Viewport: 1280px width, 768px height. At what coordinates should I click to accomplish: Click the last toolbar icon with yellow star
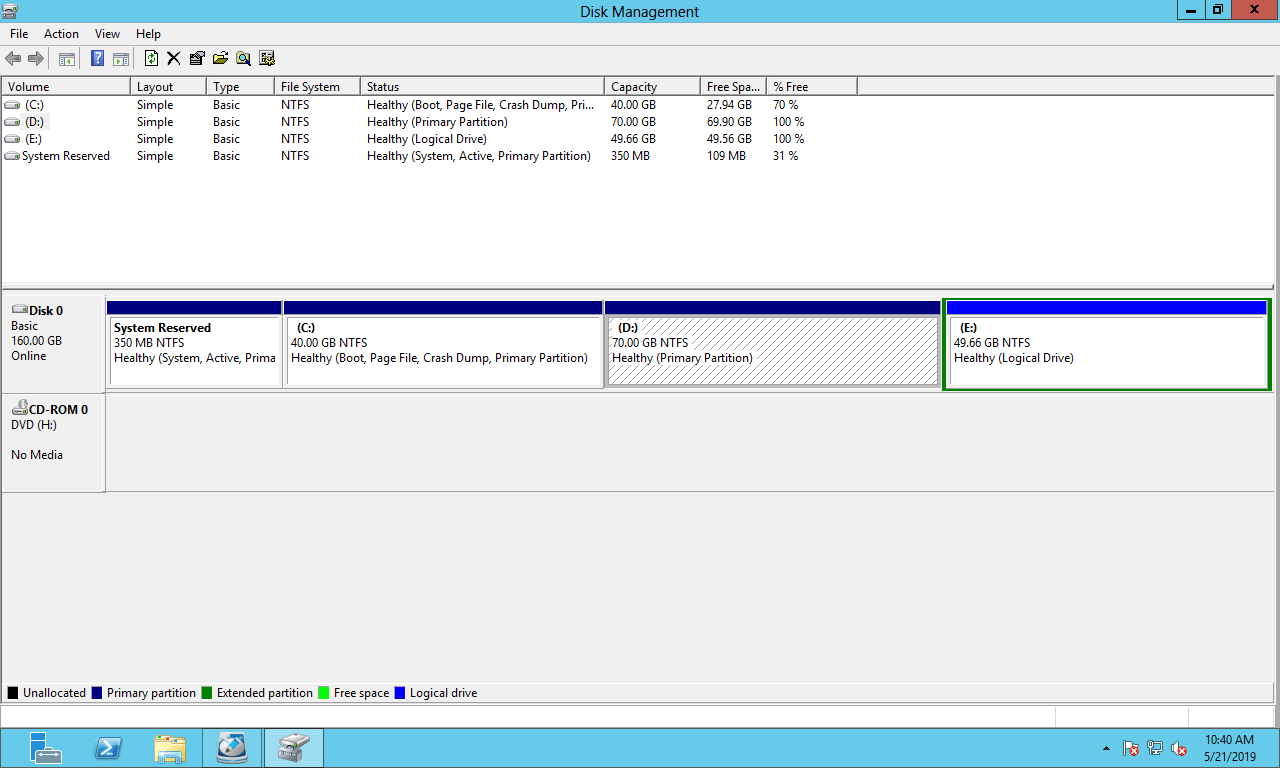tap(267, 59)
